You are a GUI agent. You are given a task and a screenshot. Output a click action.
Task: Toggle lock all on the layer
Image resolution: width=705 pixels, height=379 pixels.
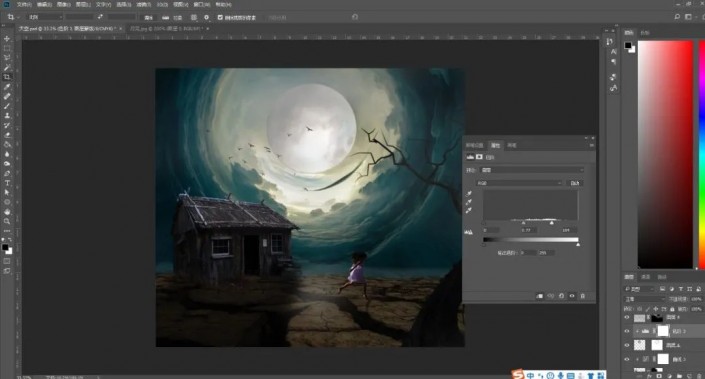tap(672, 309)
